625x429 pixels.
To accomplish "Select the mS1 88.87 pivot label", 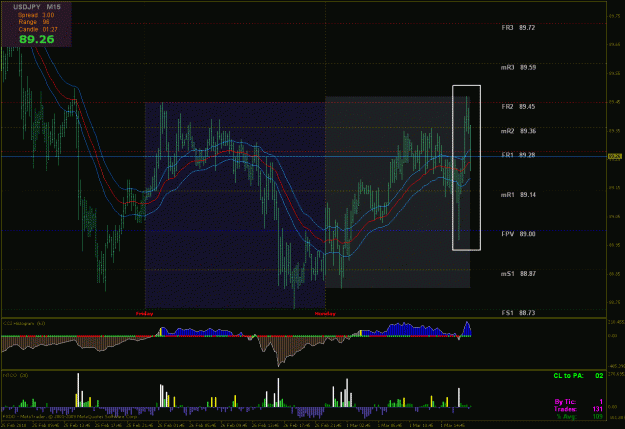I will [518, 274].
